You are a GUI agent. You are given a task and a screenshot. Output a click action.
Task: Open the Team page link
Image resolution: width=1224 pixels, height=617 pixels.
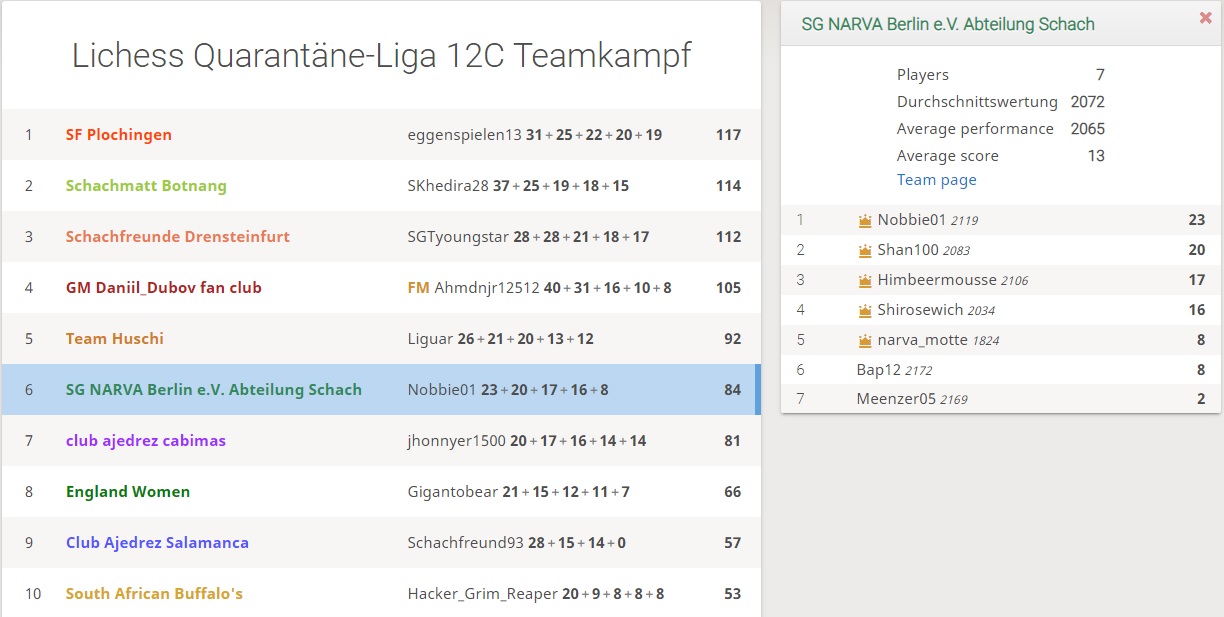(936, 180)
